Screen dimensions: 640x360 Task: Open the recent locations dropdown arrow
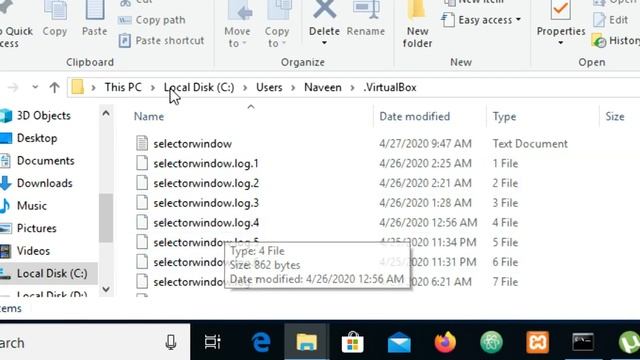coord(35,87)
